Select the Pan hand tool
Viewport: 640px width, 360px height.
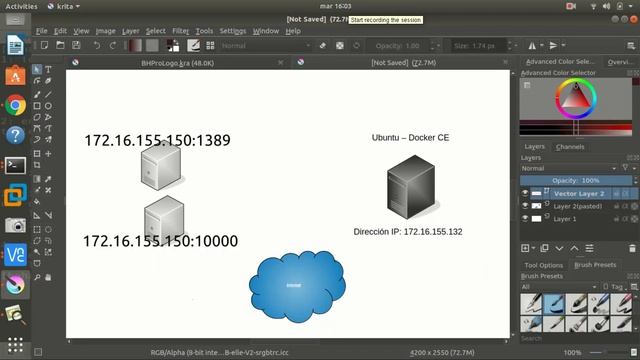(48, 277)
